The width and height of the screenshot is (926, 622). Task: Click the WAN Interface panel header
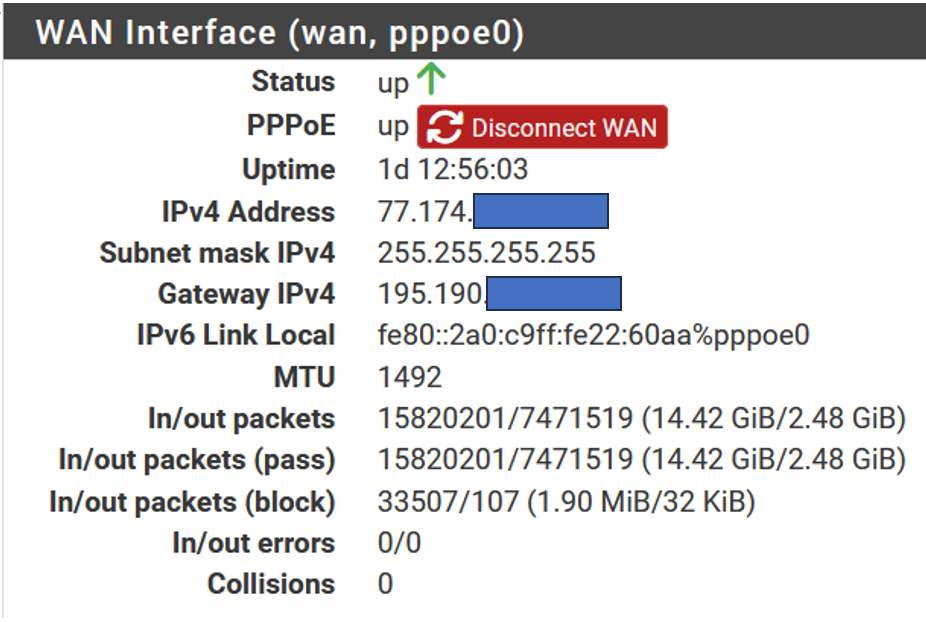pyautogui.click(x=465, y=32)
